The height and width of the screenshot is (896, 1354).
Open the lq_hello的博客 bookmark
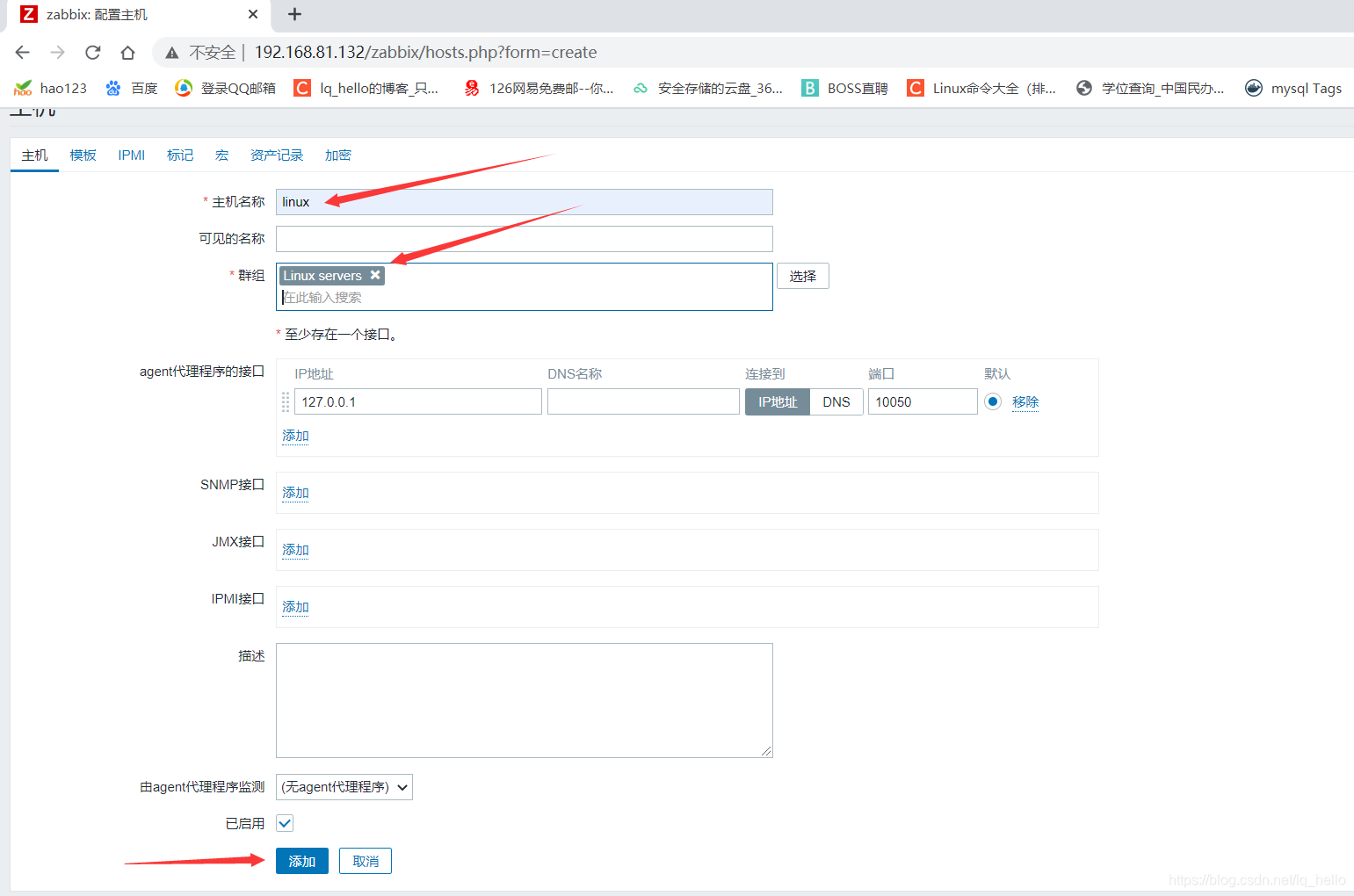coord(366,88)
